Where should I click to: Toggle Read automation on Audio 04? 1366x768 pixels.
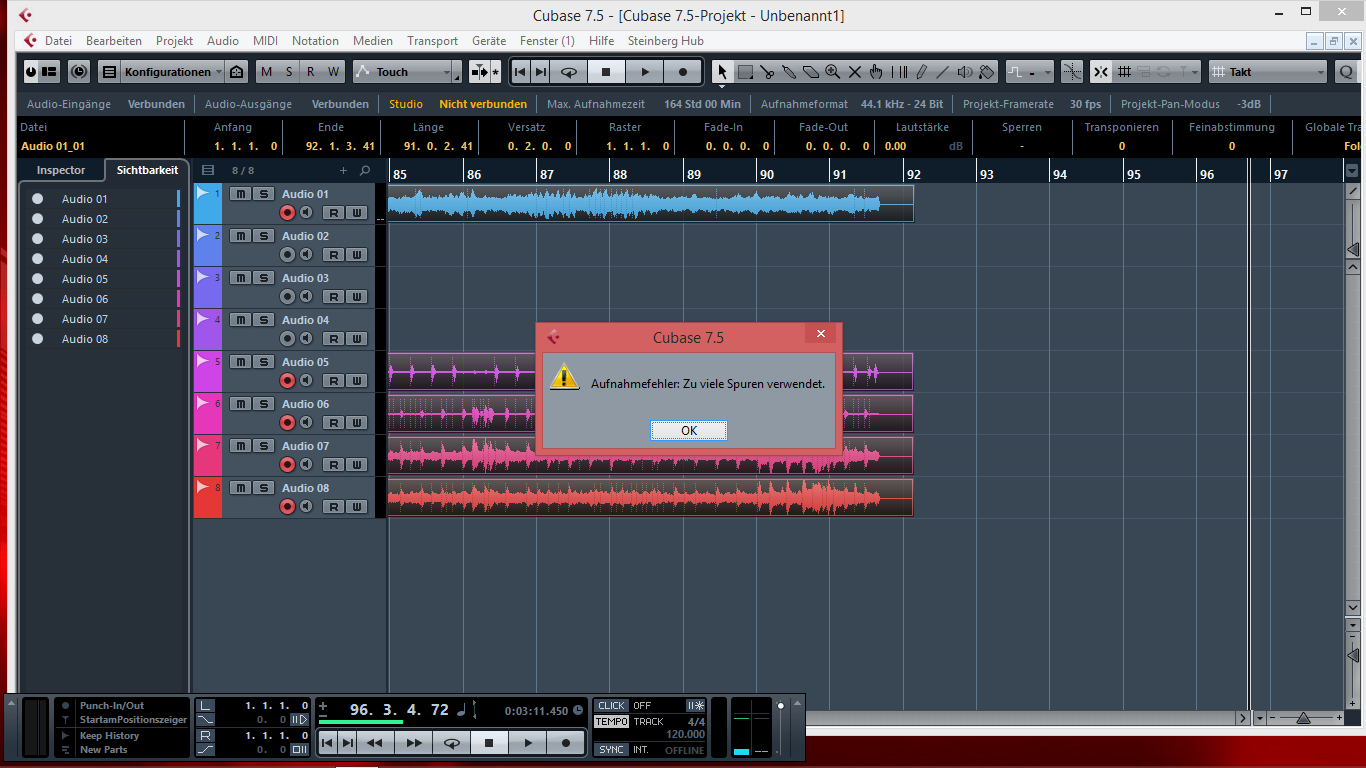332,338
